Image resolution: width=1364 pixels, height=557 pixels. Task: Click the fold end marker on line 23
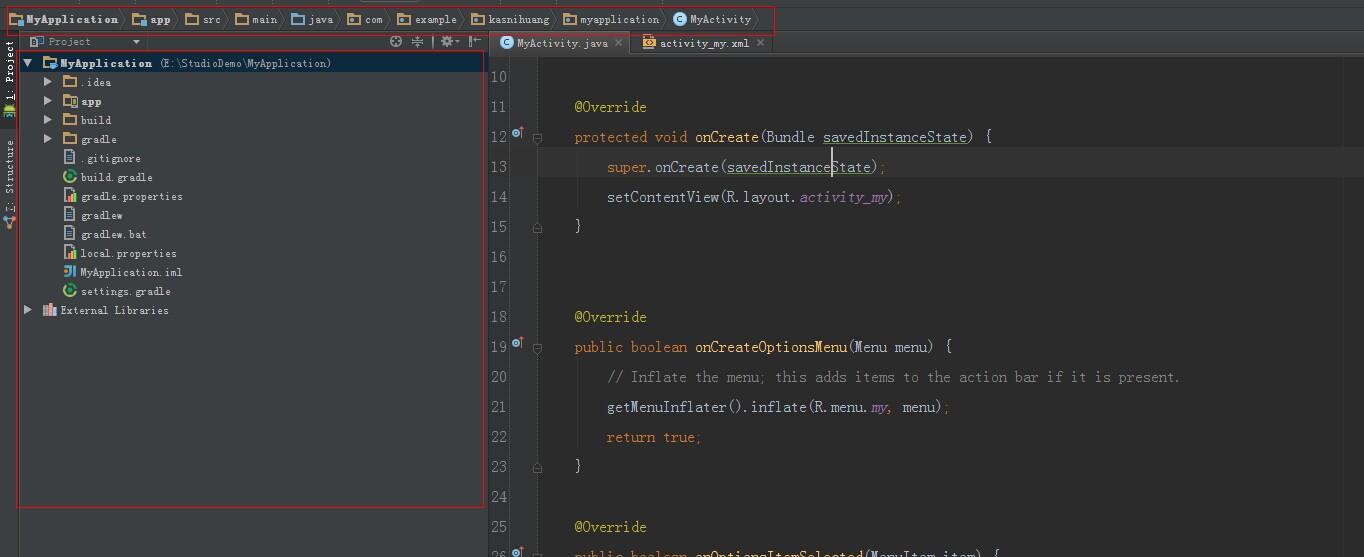point(537,468)
